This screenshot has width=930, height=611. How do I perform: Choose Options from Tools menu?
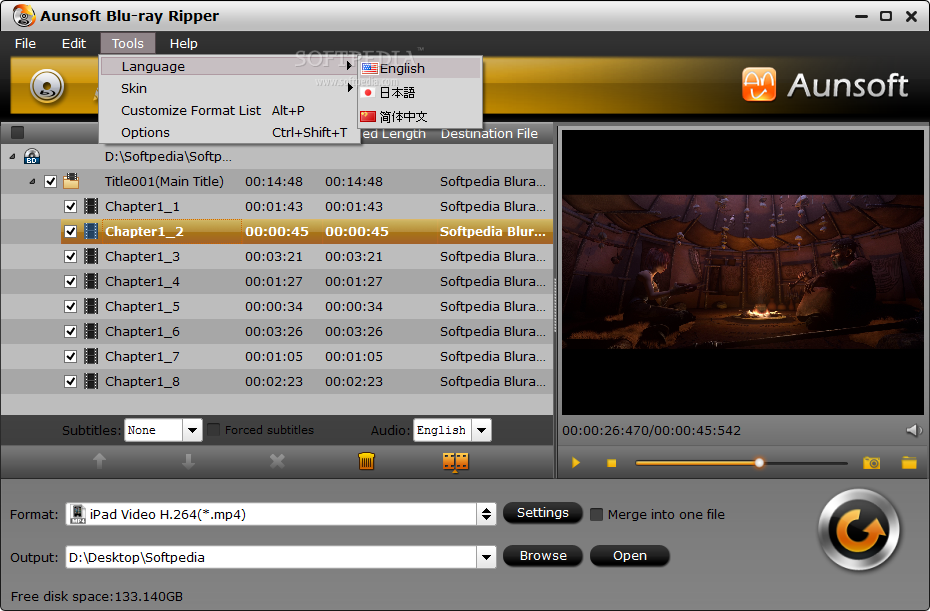tap(230, 132)
